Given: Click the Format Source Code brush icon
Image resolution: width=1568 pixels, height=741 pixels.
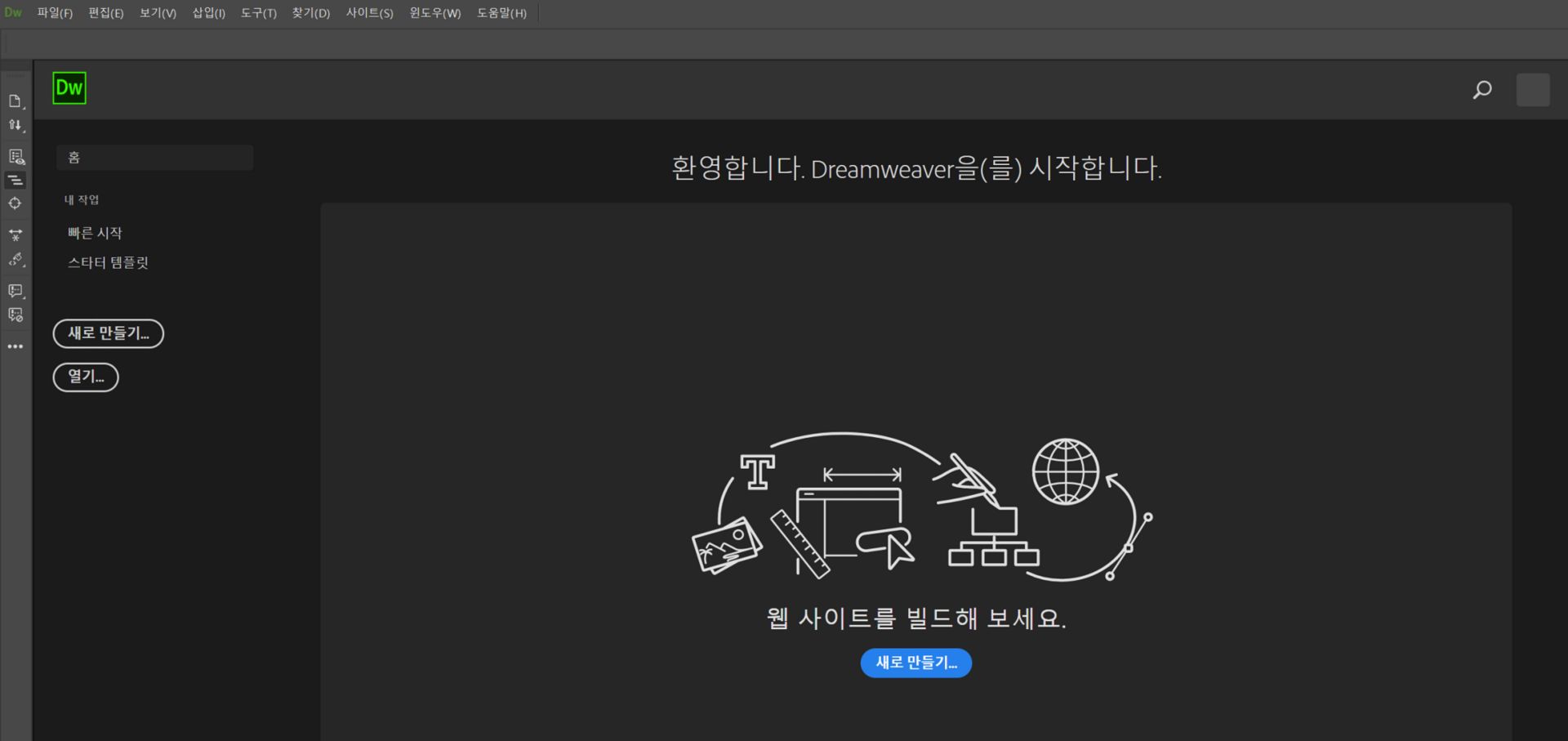Looking at the screenshot, I should [15, 260].
